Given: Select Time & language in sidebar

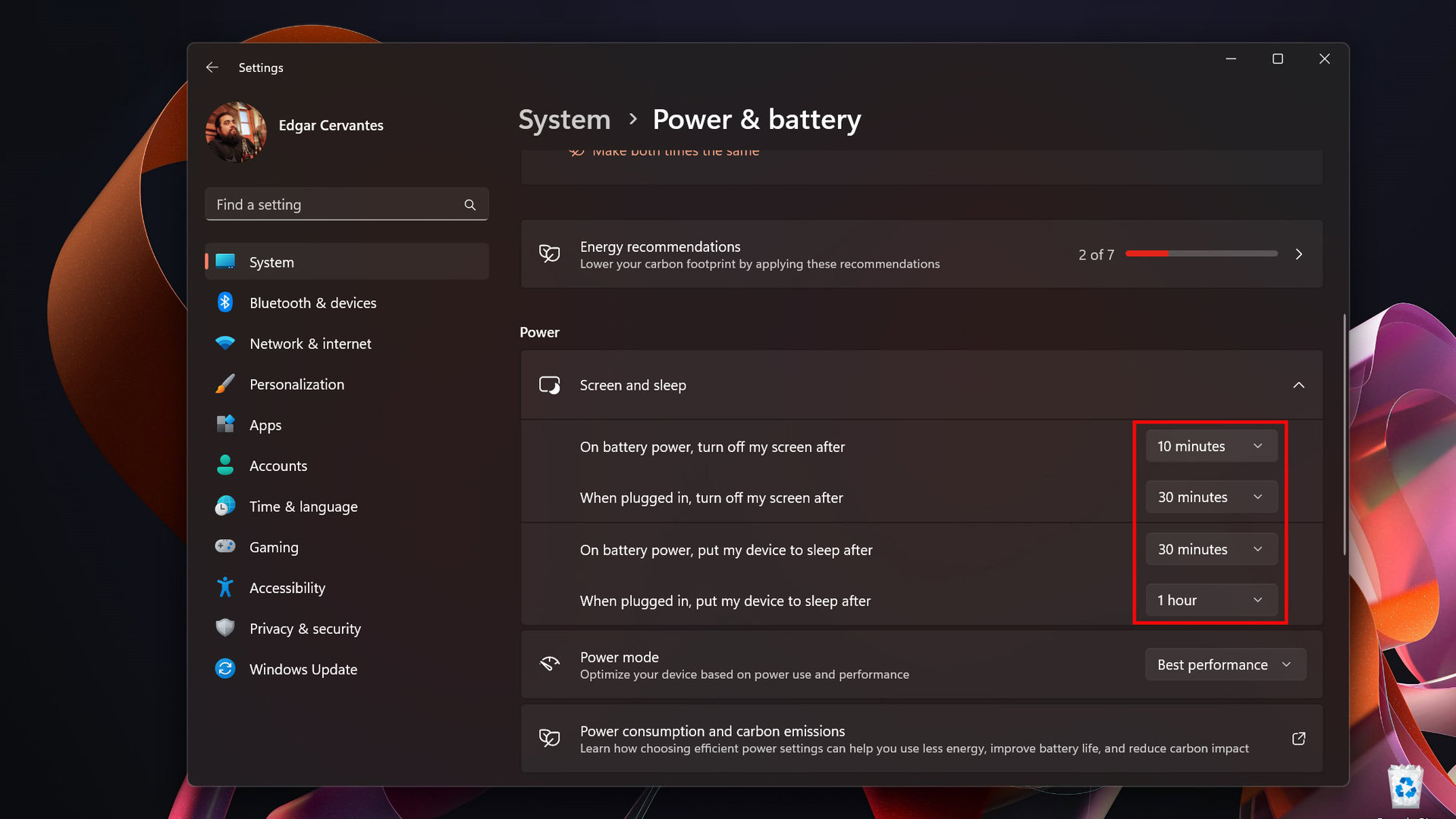Looking at the screenshot, I should coord(303,507).
